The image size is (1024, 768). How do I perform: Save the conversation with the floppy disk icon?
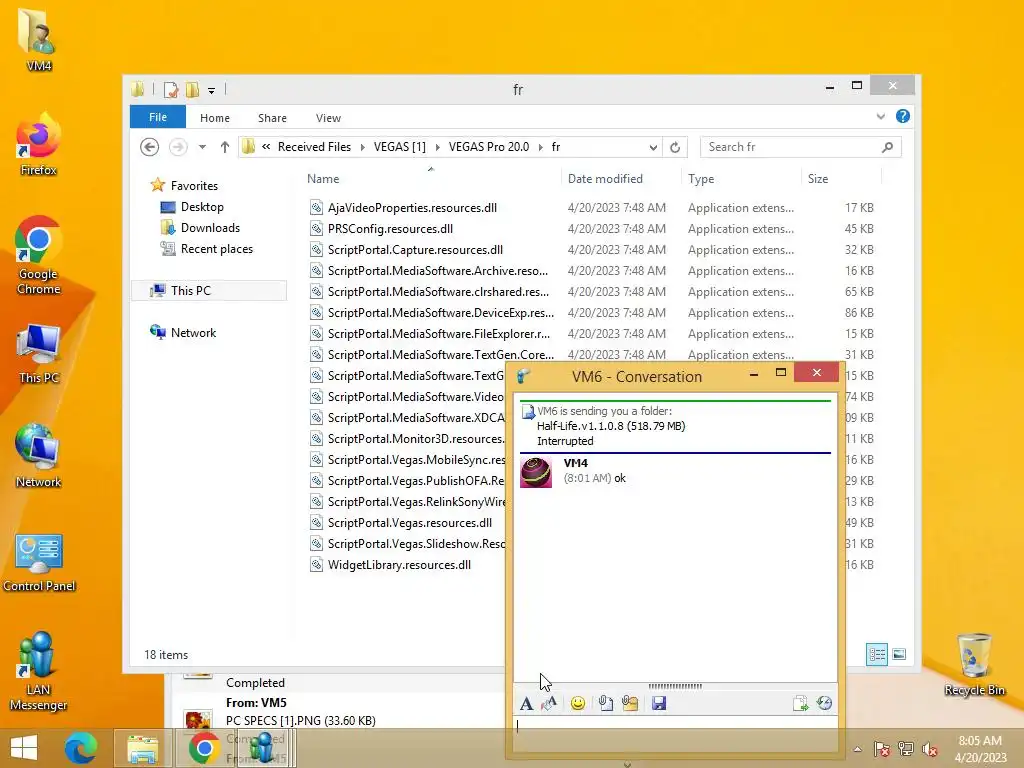(x=659, y=703)
